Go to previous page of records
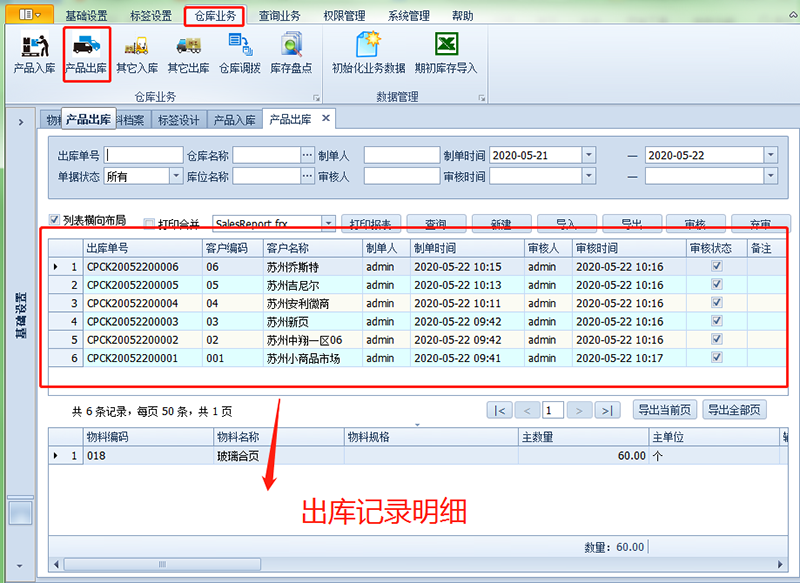Image resolution: width=800 pixels, height=583 pixels. (527, 410)
